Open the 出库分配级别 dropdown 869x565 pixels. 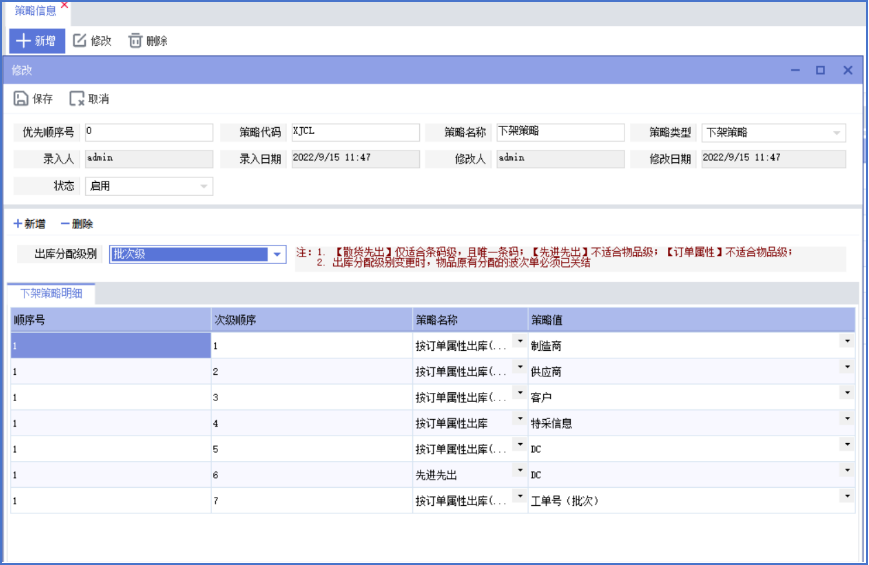pyautogui.click(x=277, y=255)
